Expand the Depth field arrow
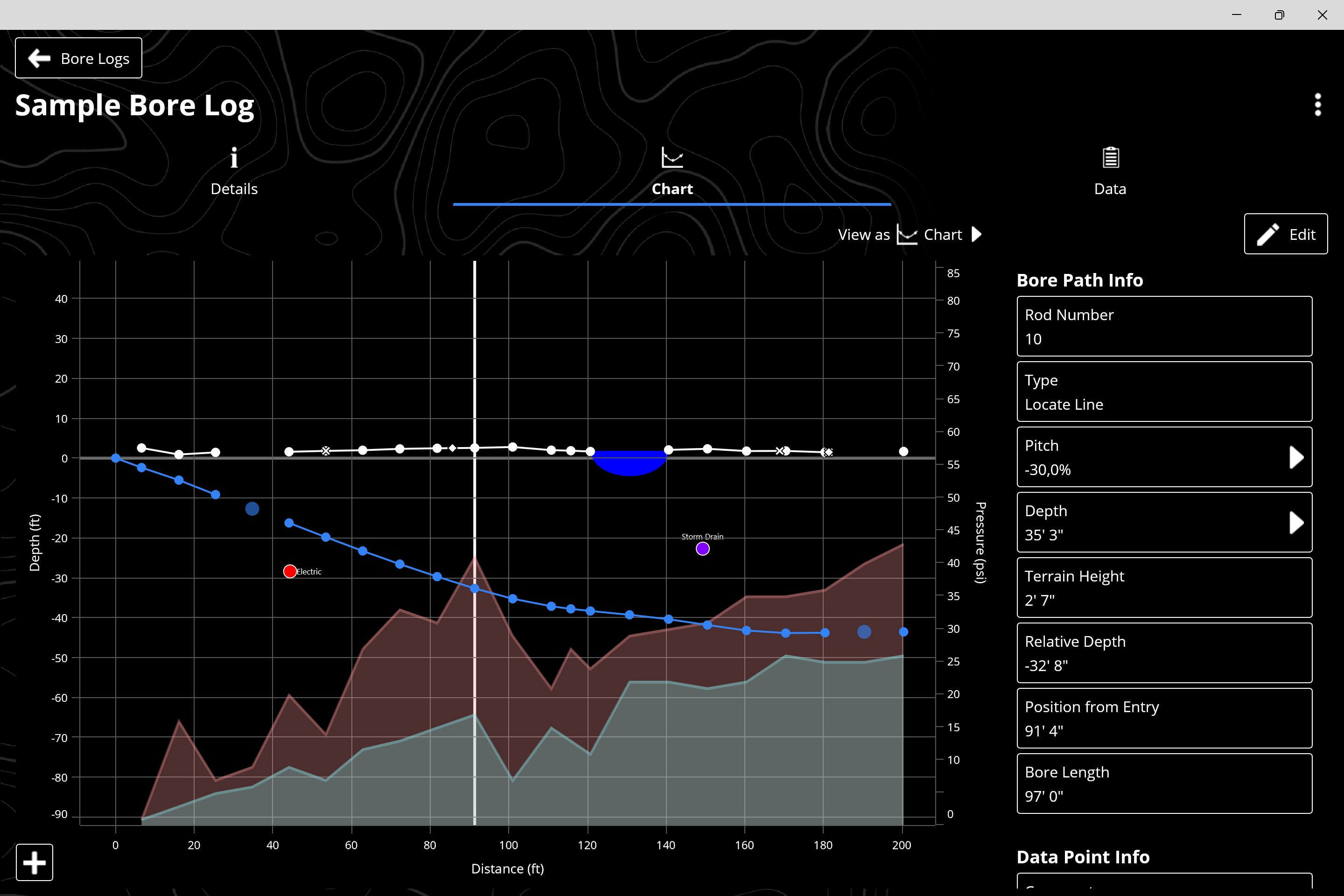Image resolution: width=1344 pixels, height=896 pixels. click(x=1296, y=522)
